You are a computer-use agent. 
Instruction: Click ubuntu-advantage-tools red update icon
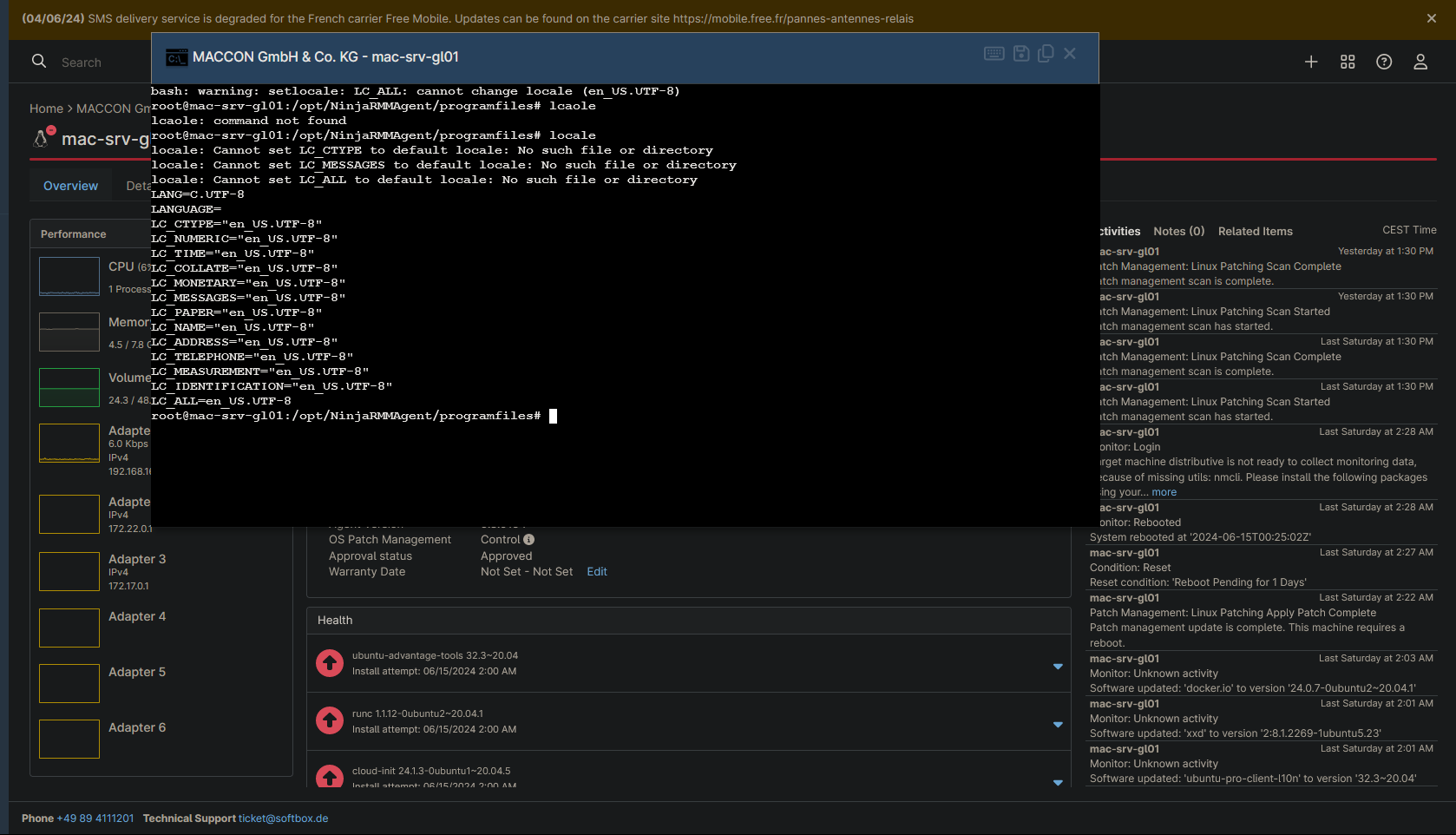pyautogui.click(x=330, y=663)
